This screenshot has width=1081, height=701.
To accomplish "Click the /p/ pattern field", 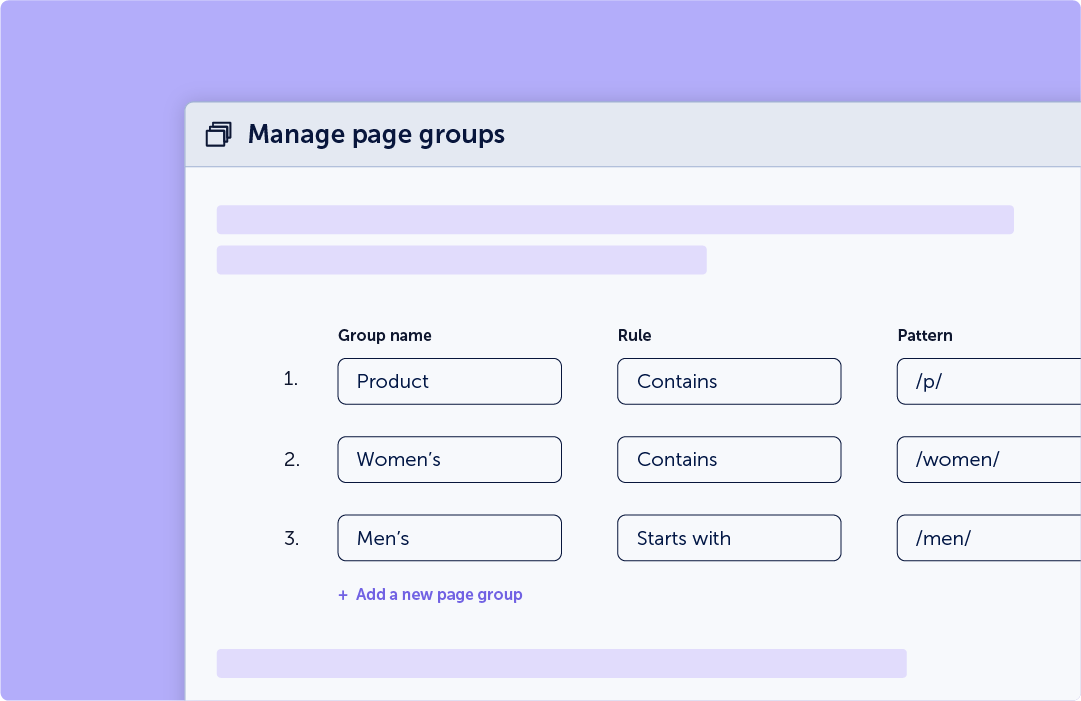I will tap(988, 381).
